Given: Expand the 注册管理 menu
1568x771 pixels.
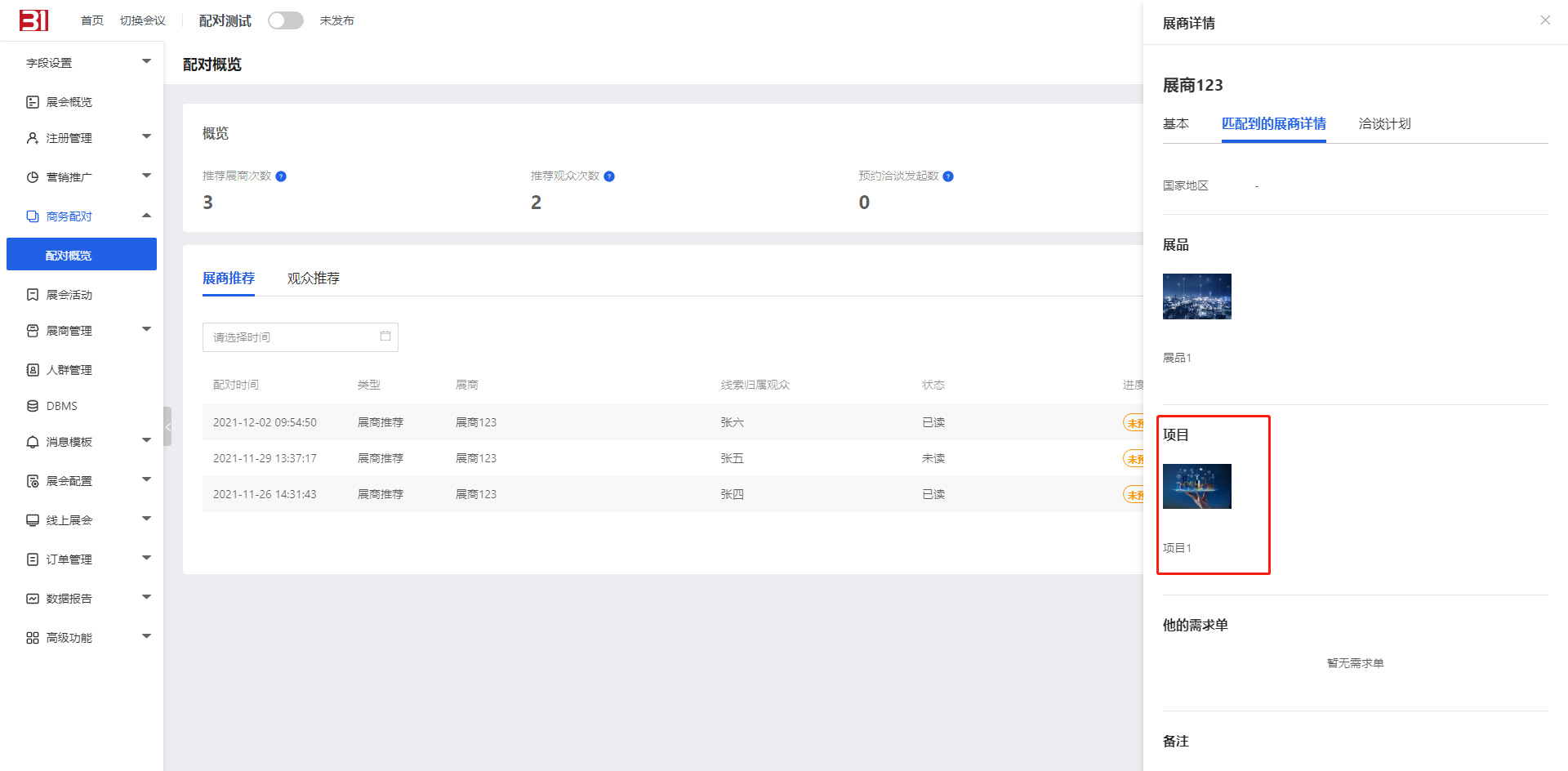Looking at the screenshot, I should point(146,137).
